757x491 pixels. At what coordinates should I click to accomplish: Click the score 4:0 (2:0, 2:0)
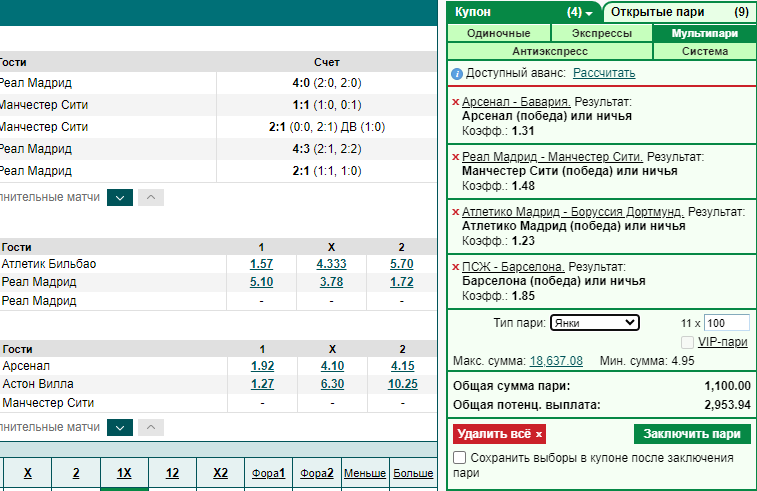click(x=326, y=83)
